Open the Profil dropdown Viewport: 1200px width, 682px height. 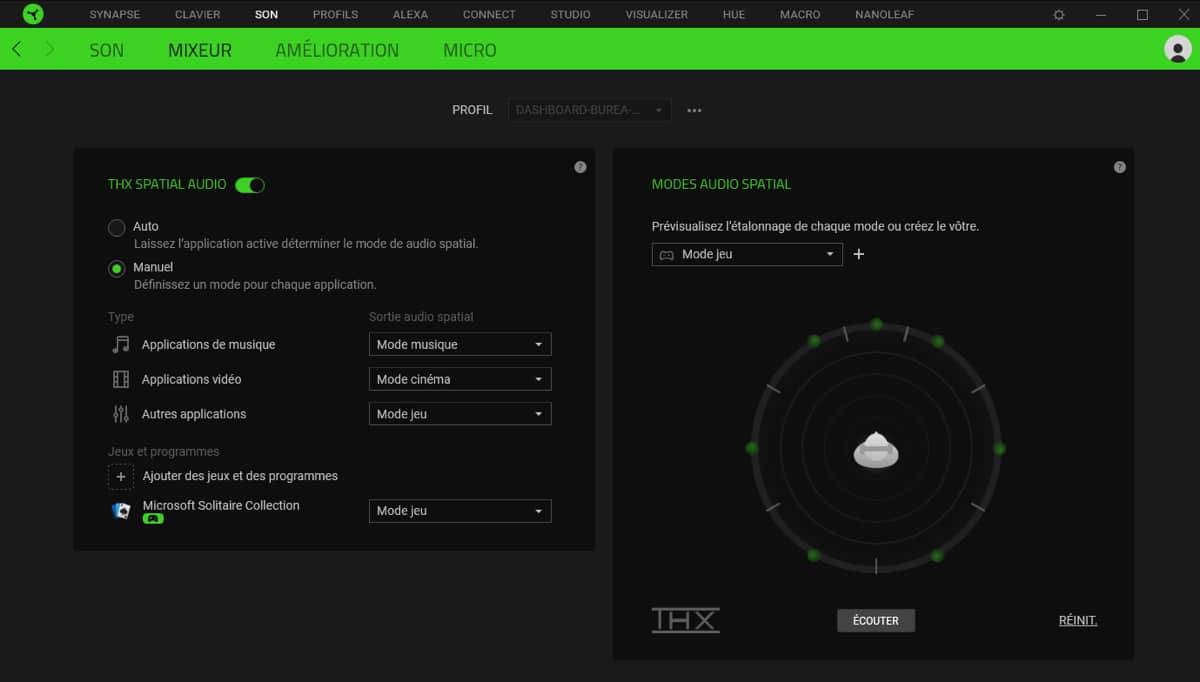pyautogui.click(x=589, y=110)
